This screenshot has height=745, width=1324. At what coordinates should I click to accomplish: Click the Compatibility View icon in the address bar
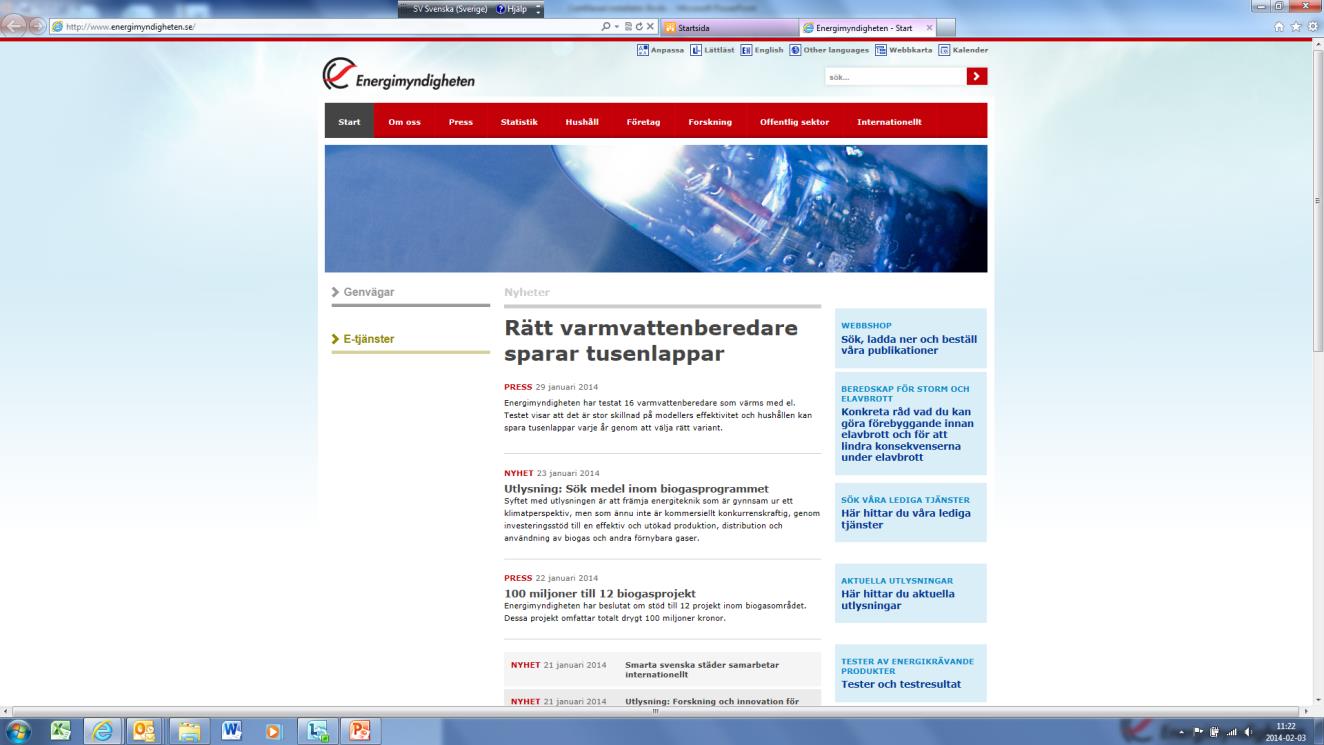pyautogui.click(x=627, y=27)
